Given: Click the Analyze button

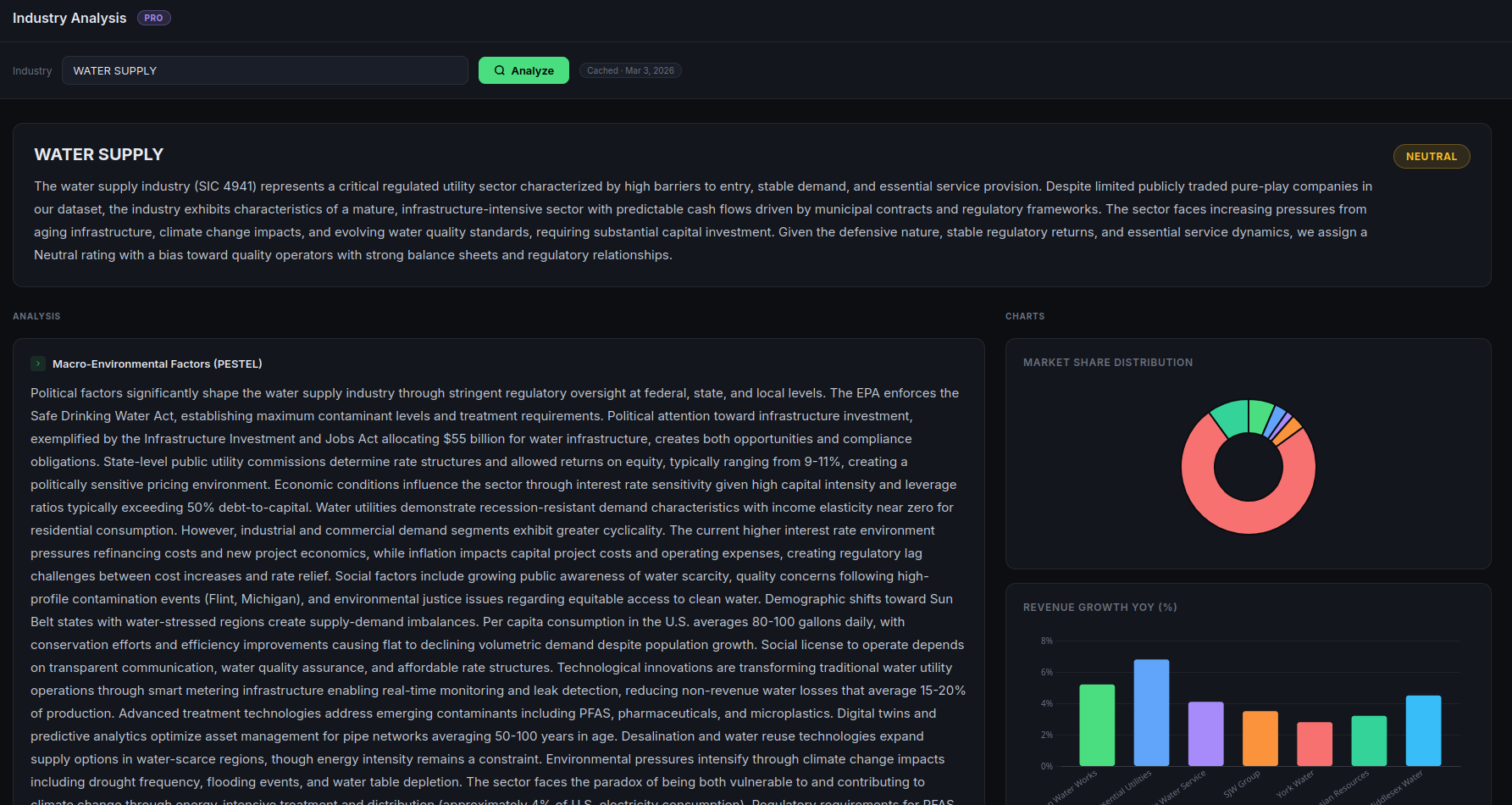Looking at the screenshot, I should click(523, 70).
